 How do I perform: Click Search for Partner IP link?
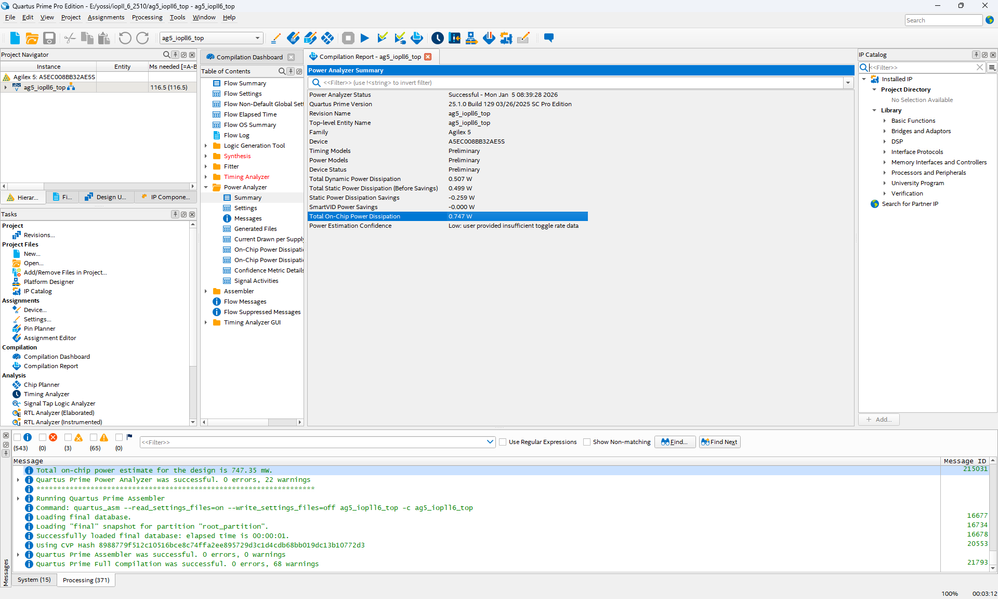908,204
